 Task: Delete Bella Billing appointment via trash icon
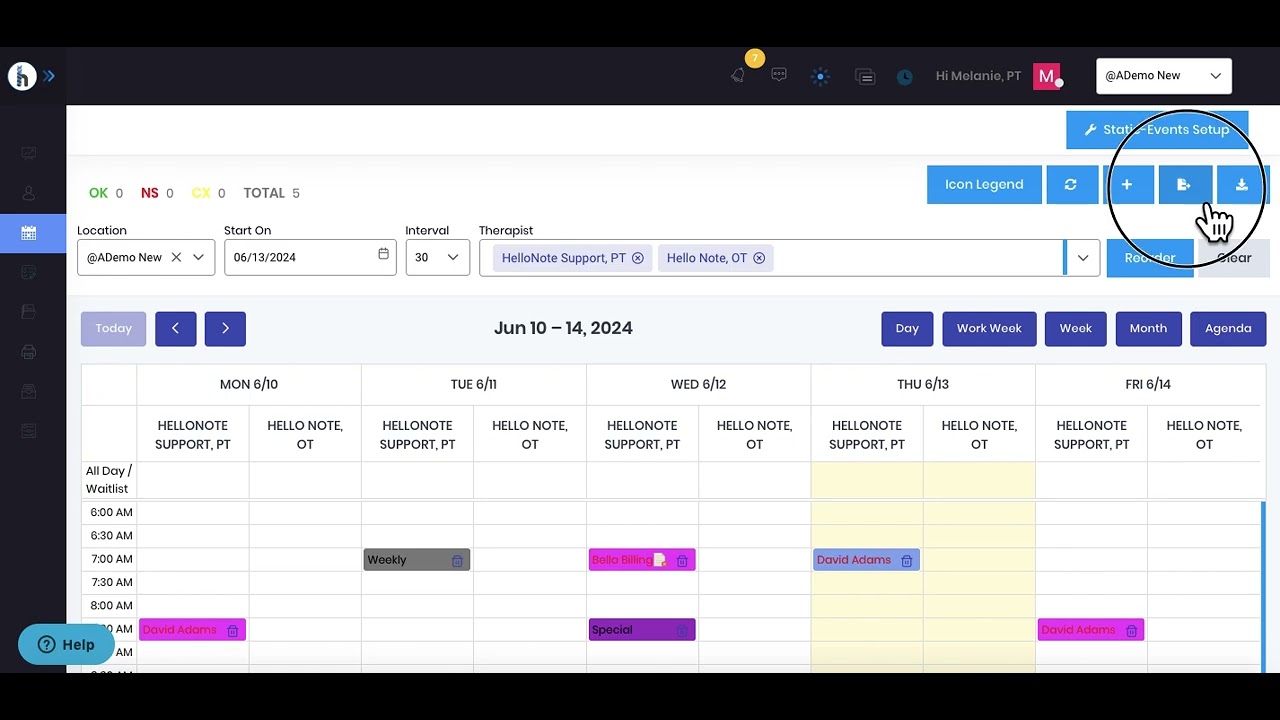pos(682,561)
